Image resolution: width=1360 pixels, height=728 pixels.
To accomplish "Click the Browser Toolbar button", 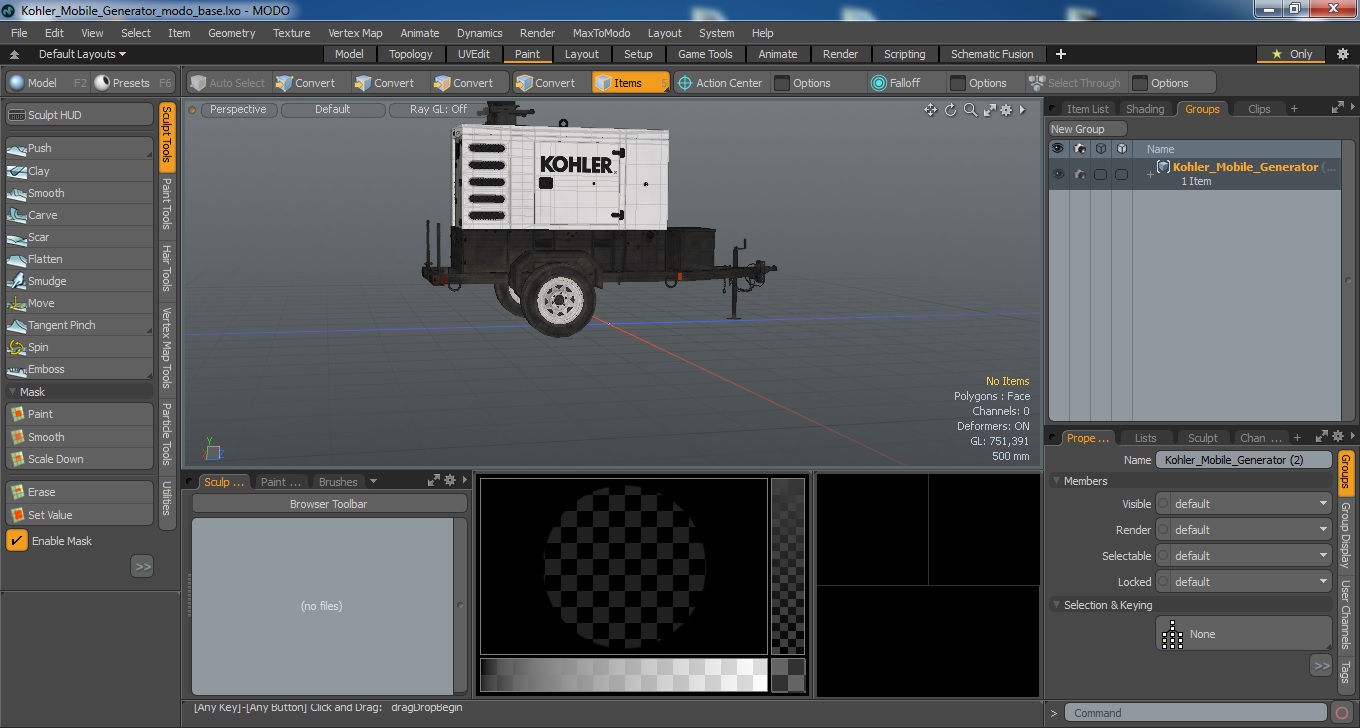I will tap(328, 504).
